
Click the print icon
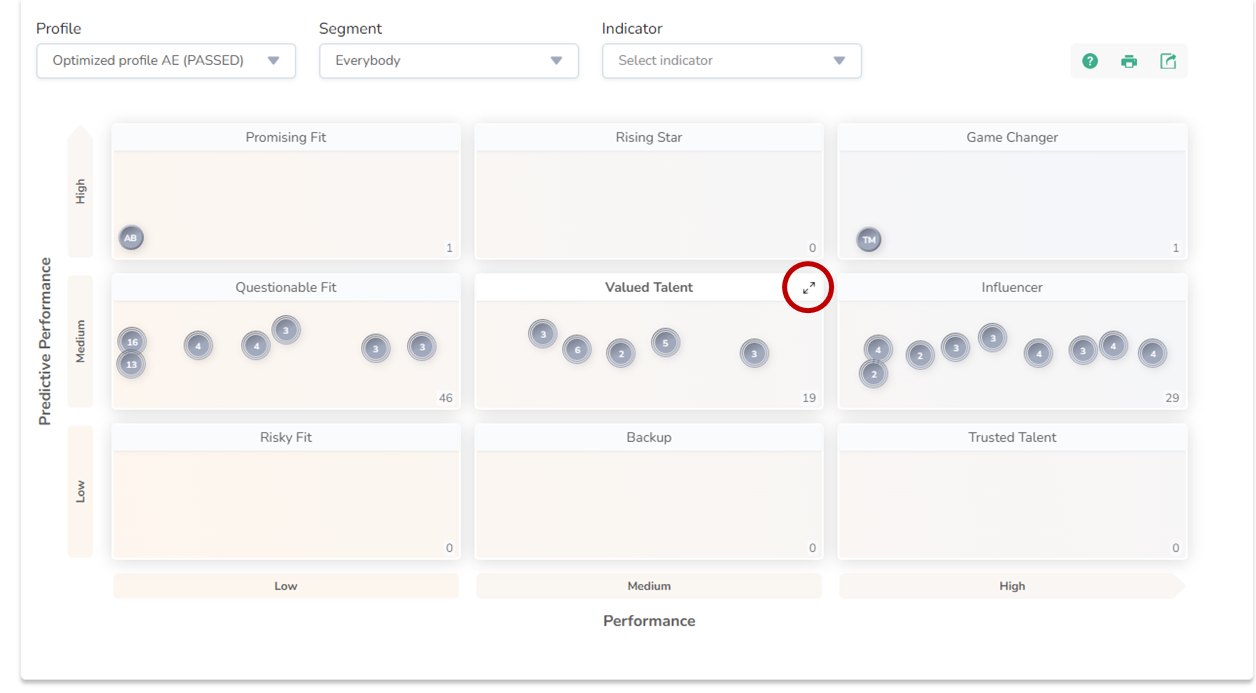tap(1129, 61)
